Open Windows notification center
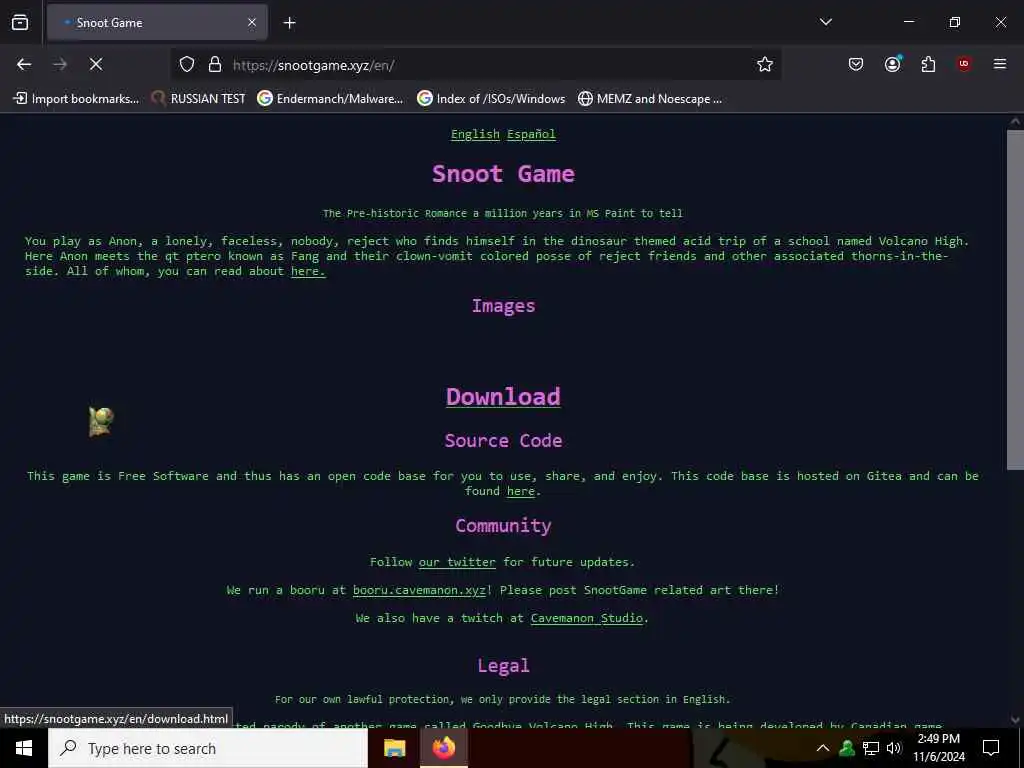Screen dimensions: 1024x768 tap(991, 748)
